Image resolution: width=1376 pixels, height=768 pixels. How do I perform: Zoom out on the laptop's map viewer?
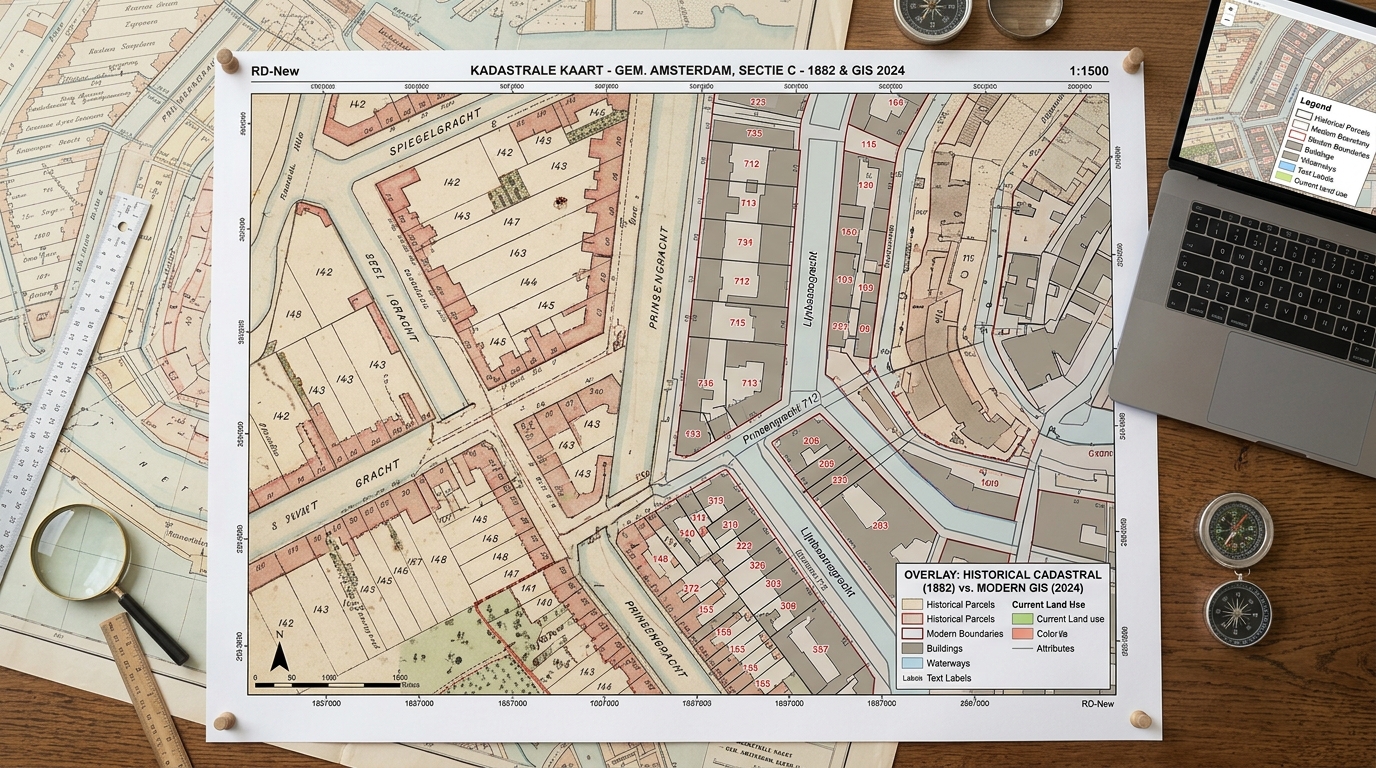click(x=1229, y=19)
